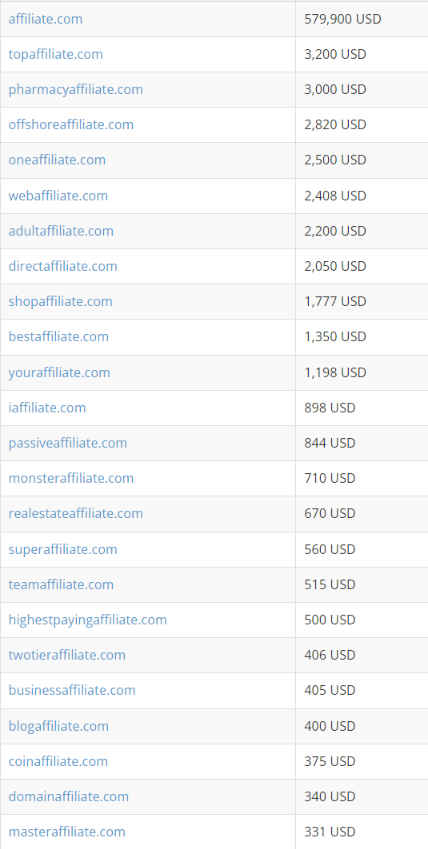
Task: Click masteraffiliate.com link
Action: 67,832
